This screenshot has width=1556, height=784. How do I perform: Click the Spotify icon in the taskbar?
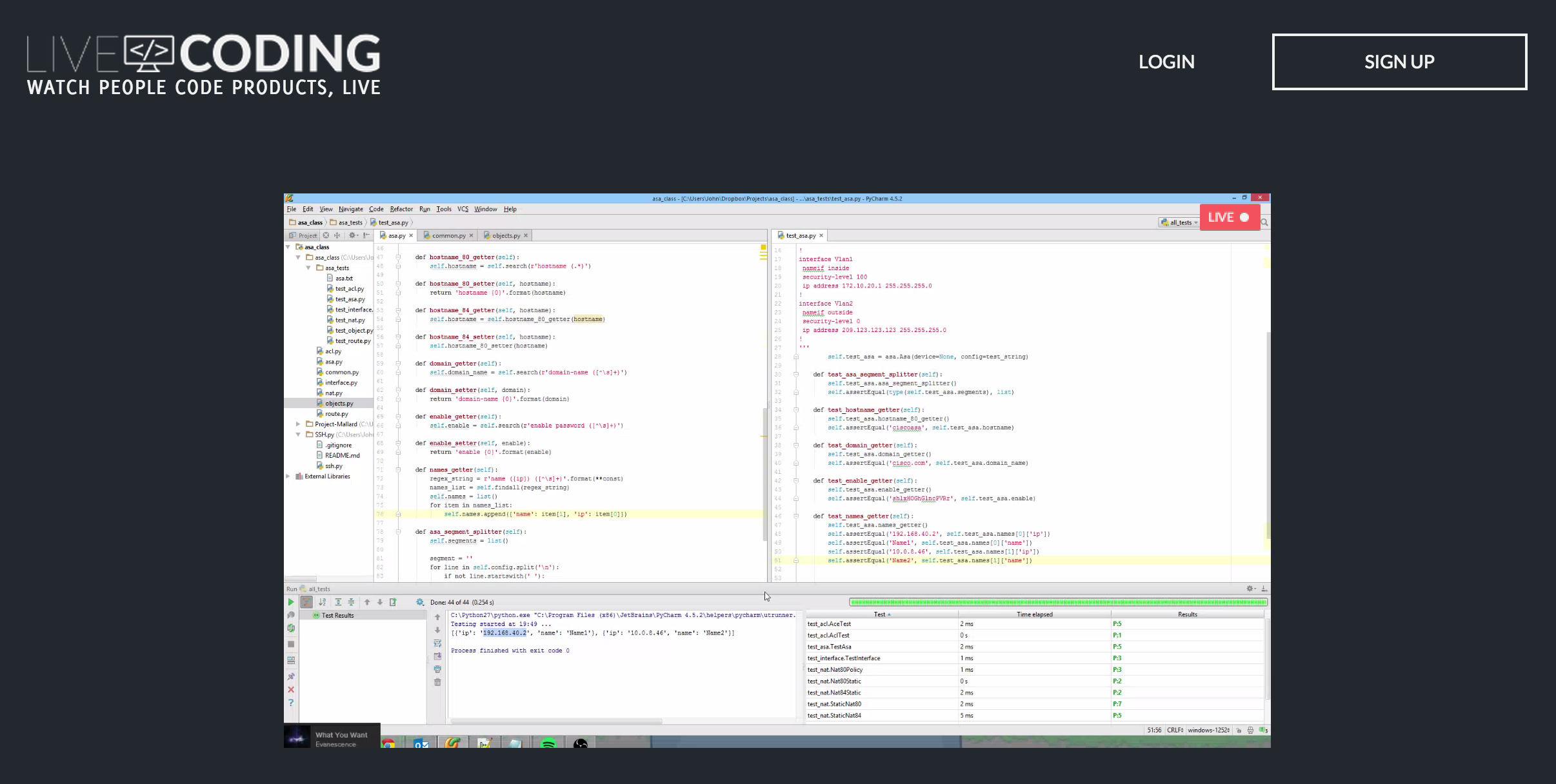[548, 743]
